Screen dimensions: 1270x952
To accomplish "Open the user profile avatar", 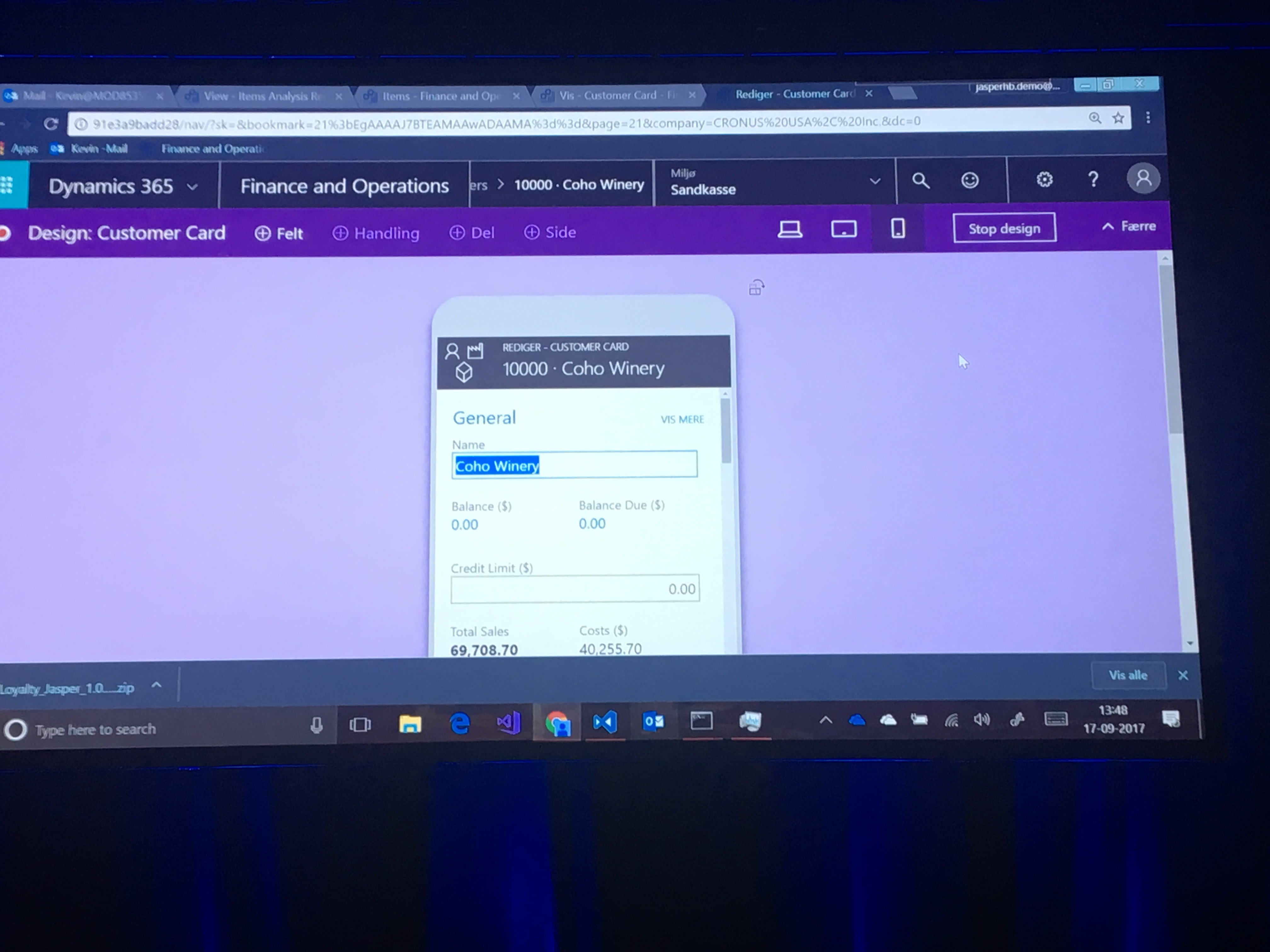I will [x=1142, y=178].
